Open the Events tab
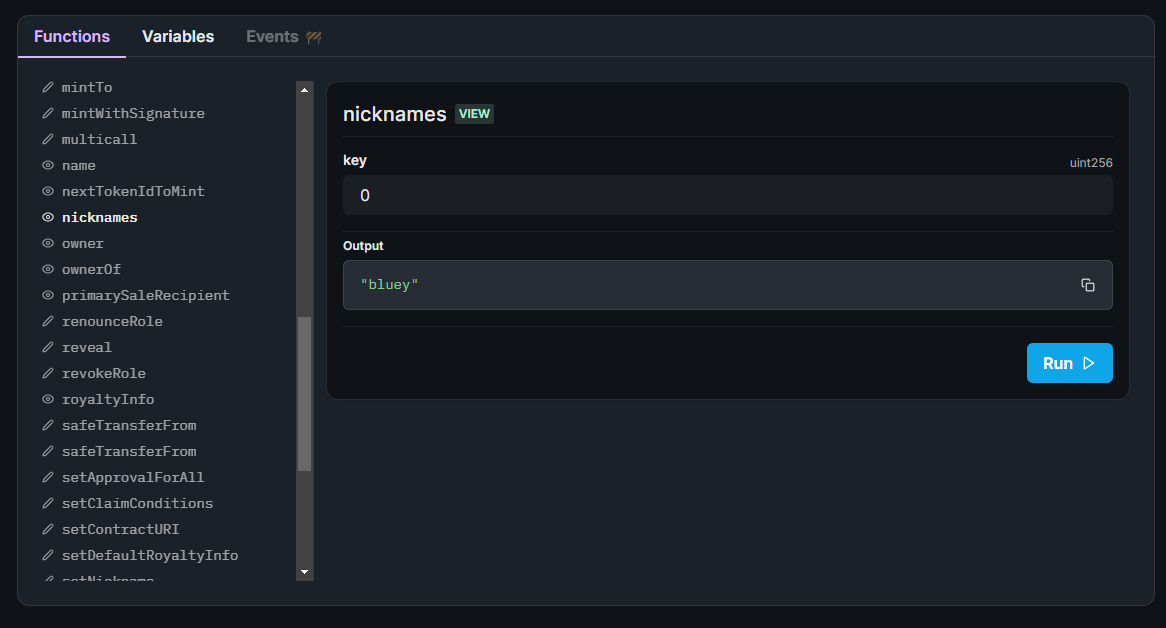Screen dimensions: 1166x628 pyautogui.click(x=270, y=36)
